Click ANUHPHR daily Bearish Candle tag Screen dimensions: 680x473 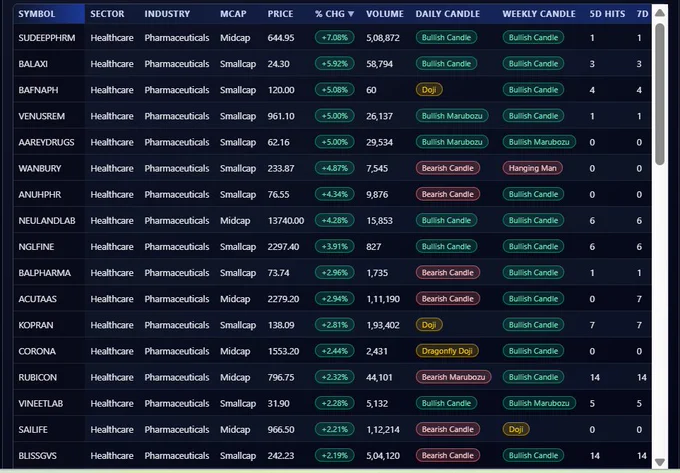448,194
